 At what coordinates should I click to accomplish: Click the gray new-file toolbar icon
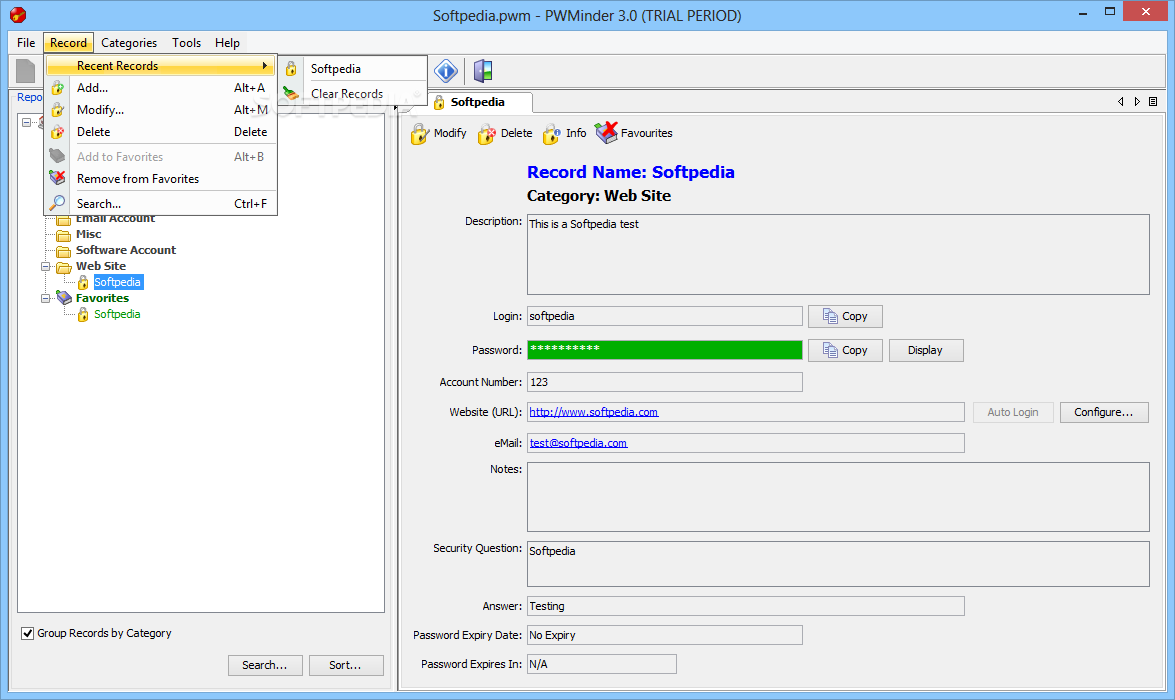click(25, 71)
